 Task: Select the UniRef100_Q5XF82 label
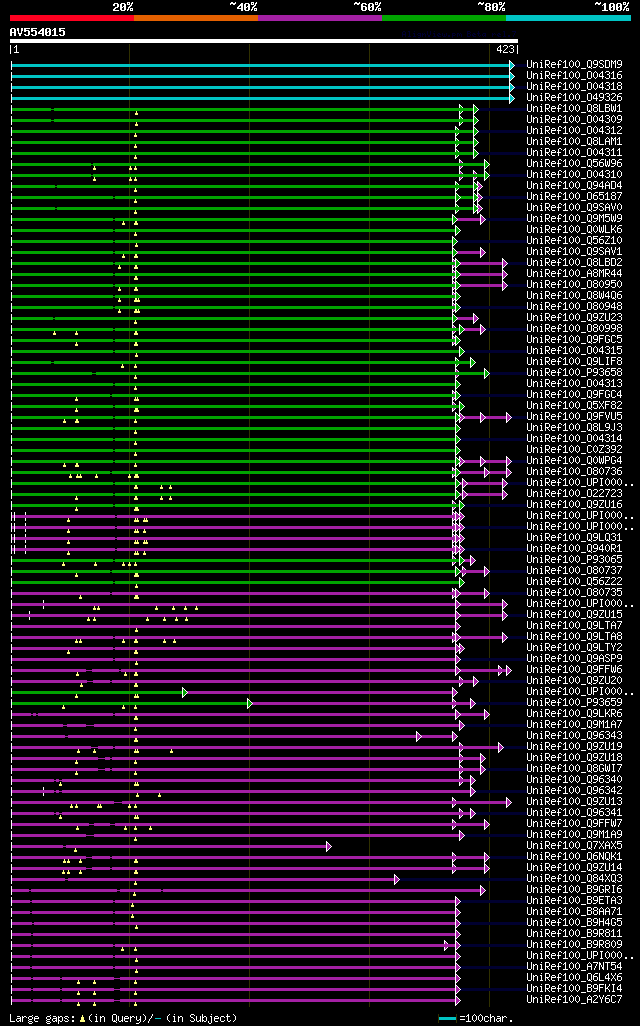575,406
